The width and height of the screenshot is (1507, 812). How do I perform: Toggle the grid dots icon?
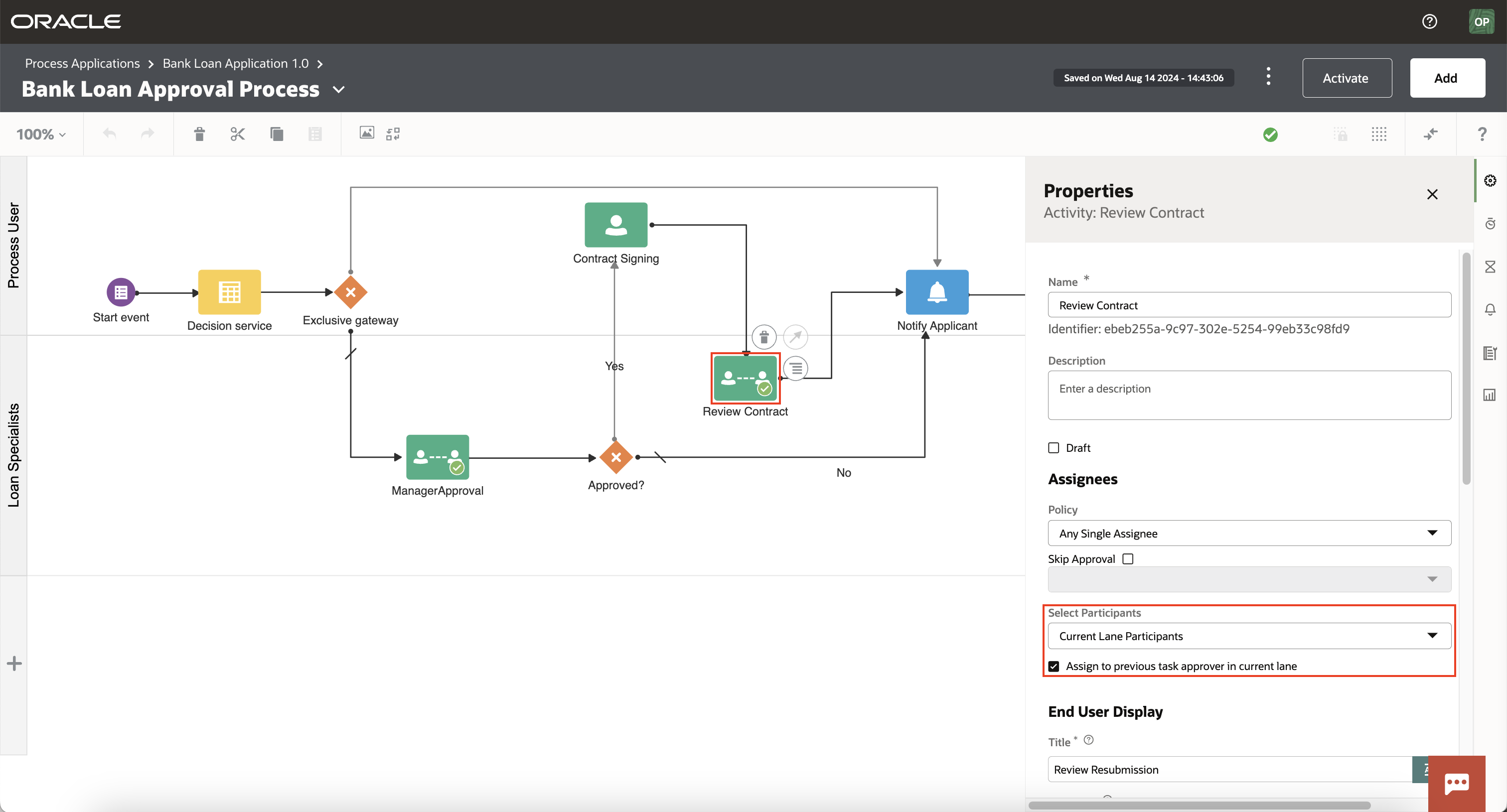tap(1378, 134)
